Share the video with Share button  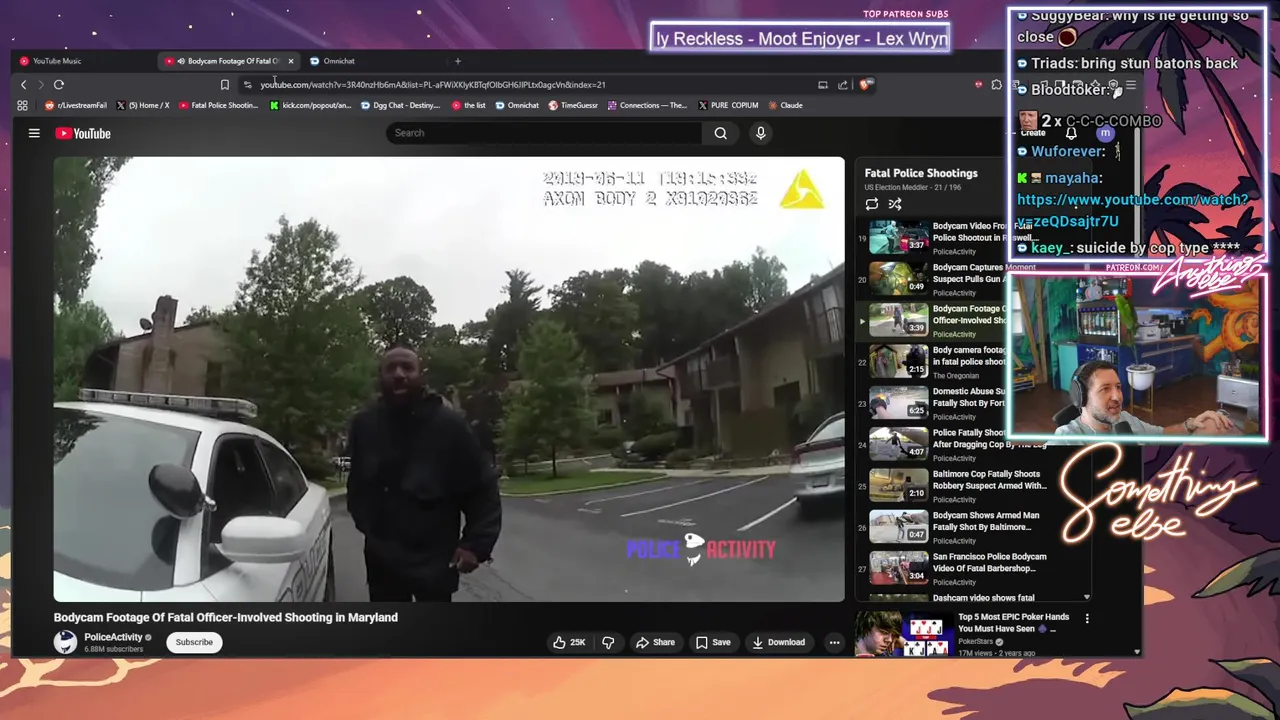tap(656, 642)
